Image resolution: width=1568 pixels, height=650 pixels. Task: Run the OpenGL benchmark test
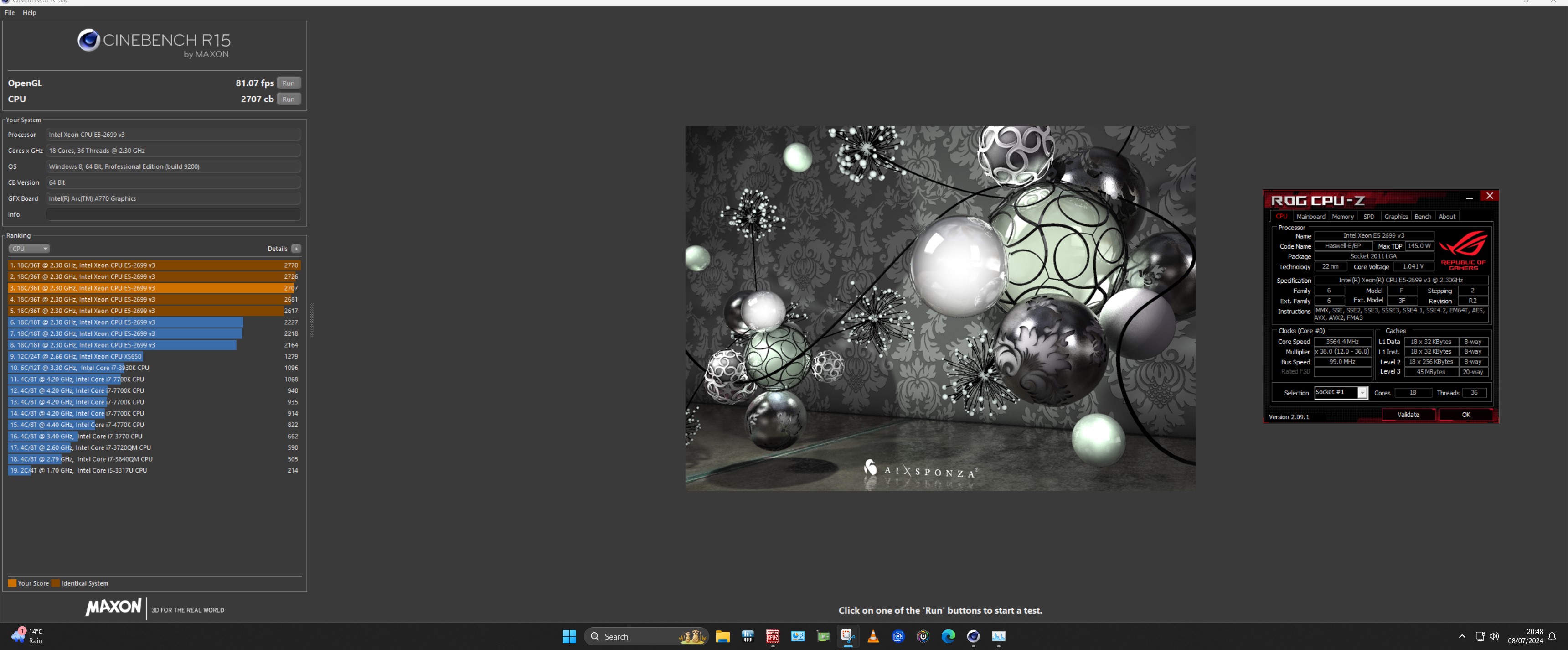[289, 83]
